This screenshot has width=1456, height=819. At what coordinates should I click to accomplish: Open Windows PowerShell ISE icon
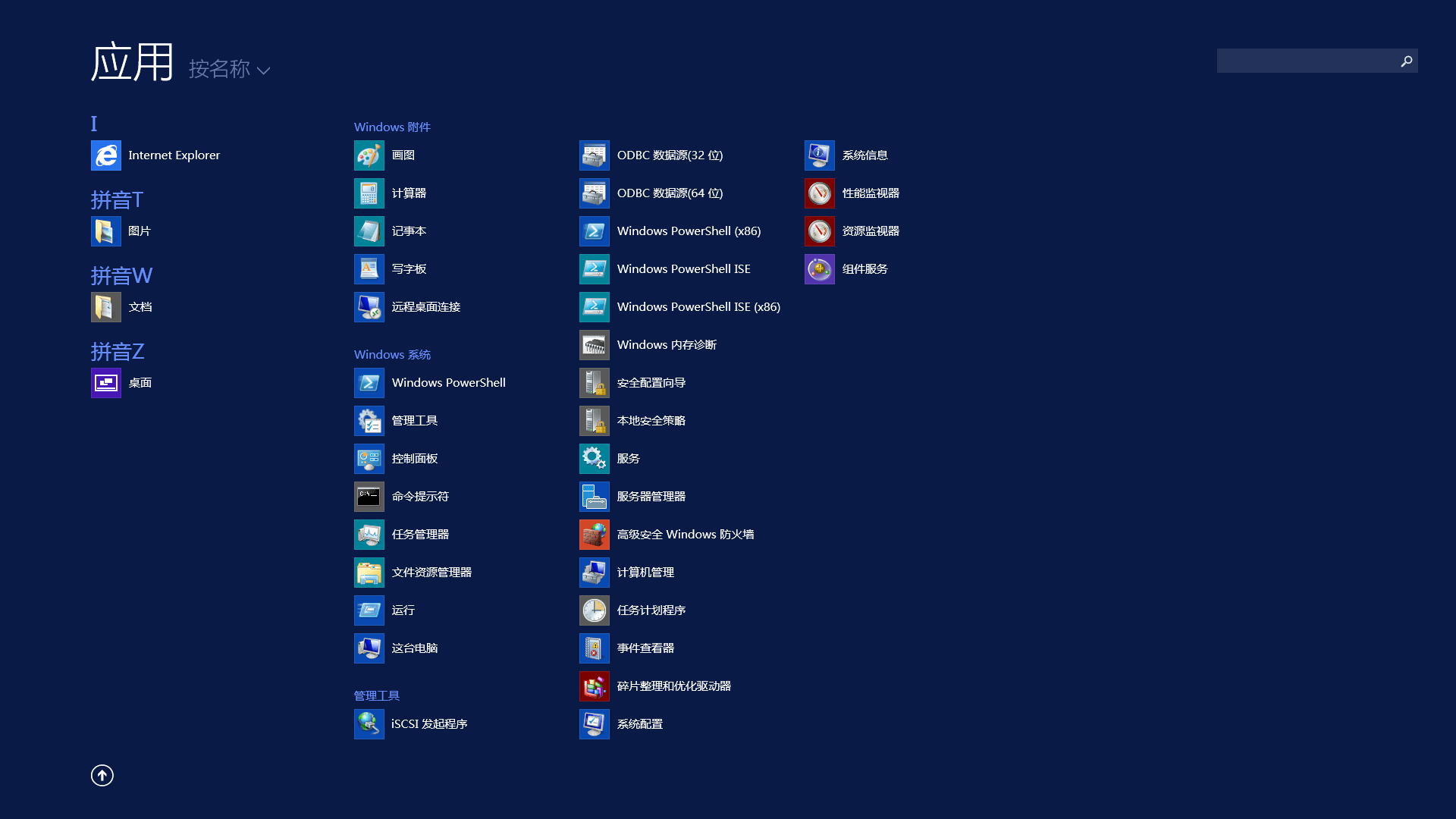(x=595, y=269)
